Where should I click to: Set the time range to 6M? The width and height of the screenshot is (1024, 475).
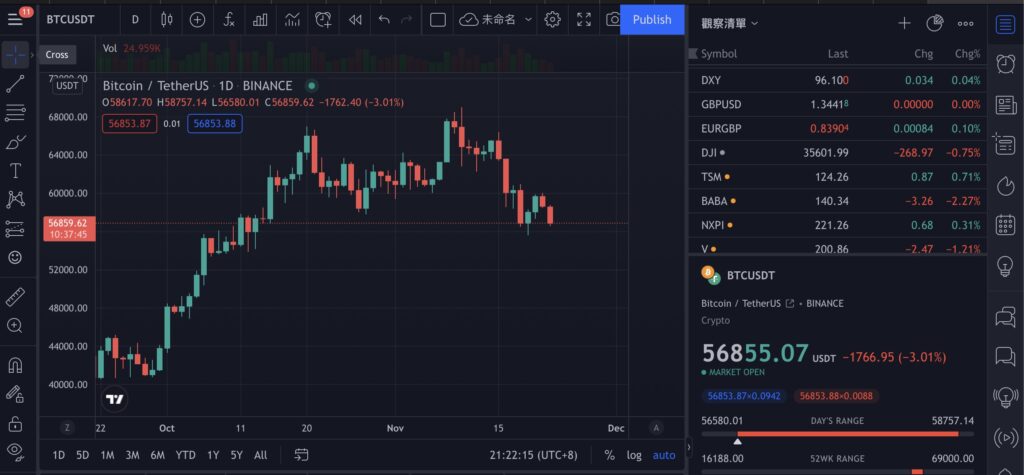(157, 455)
